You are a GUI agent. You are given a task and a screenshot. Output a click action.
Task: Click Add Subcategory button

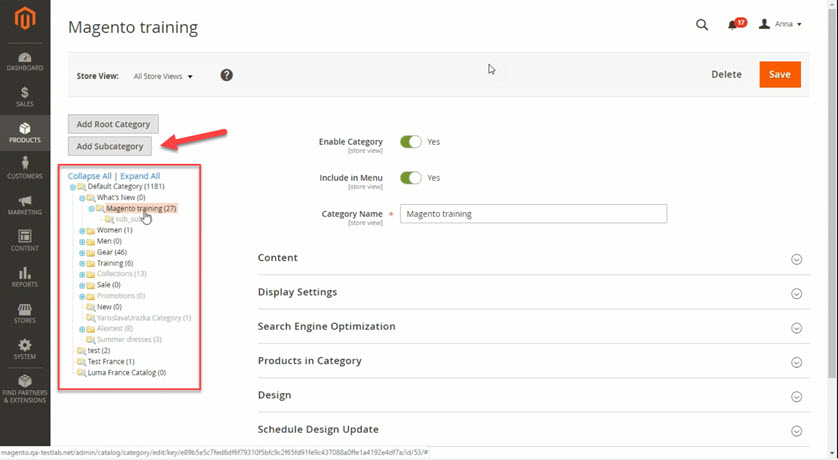(110, 146)
